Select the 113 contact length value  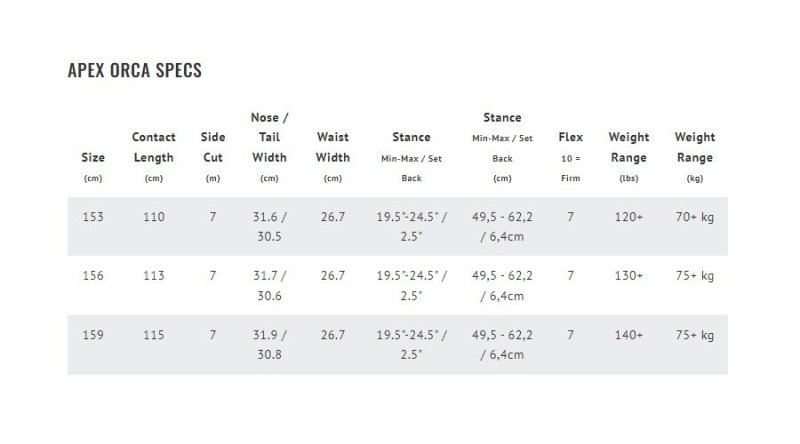(154, 276)
